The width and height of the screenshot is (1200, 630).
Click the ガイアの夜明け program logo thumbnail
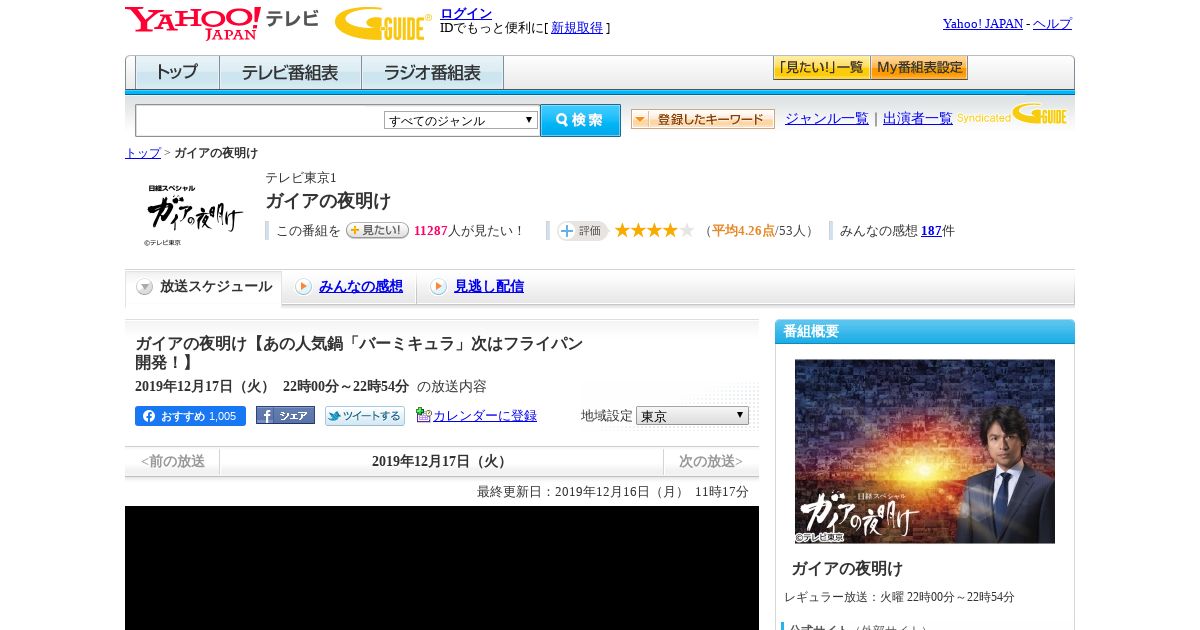pos(194,214)
